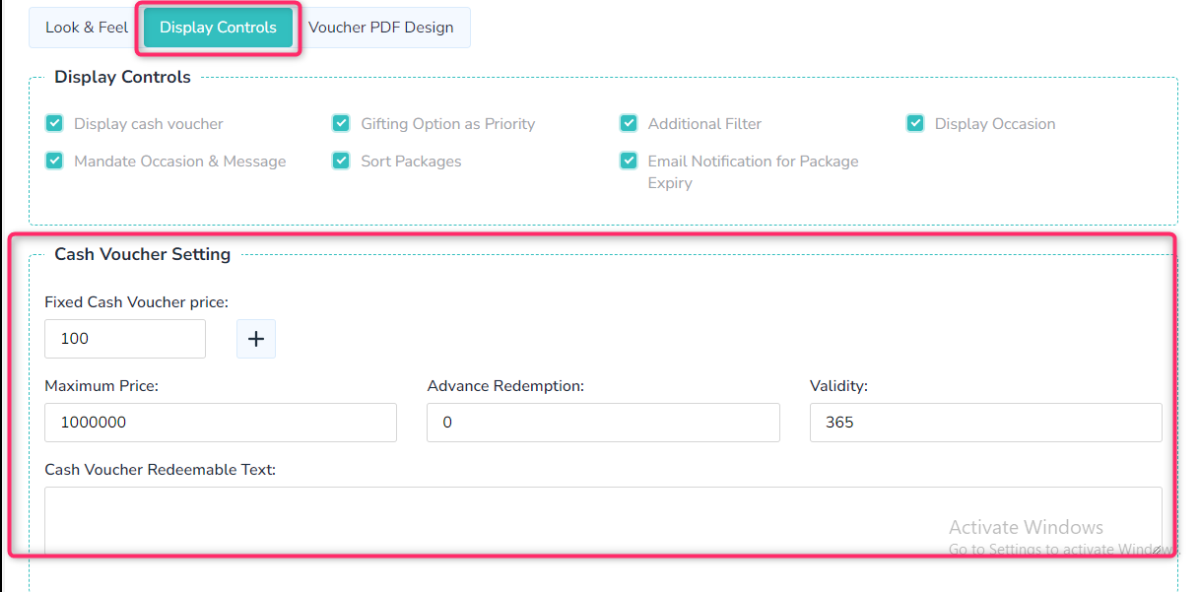Image resolution: width=1197 pixels, height=592 pixels.
Task: Select the Display Controls tab
Action: coord(217,27)
